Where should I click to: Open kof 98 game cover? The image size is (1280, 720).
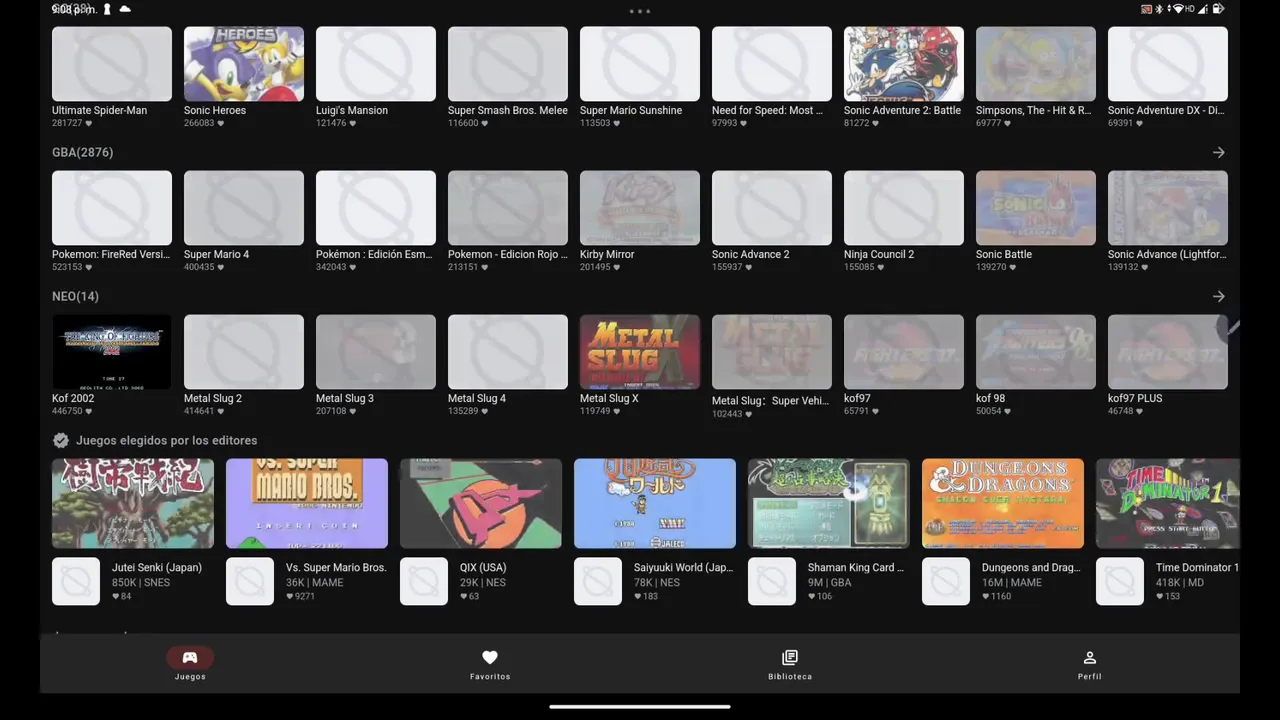[x=1036, y=352]
